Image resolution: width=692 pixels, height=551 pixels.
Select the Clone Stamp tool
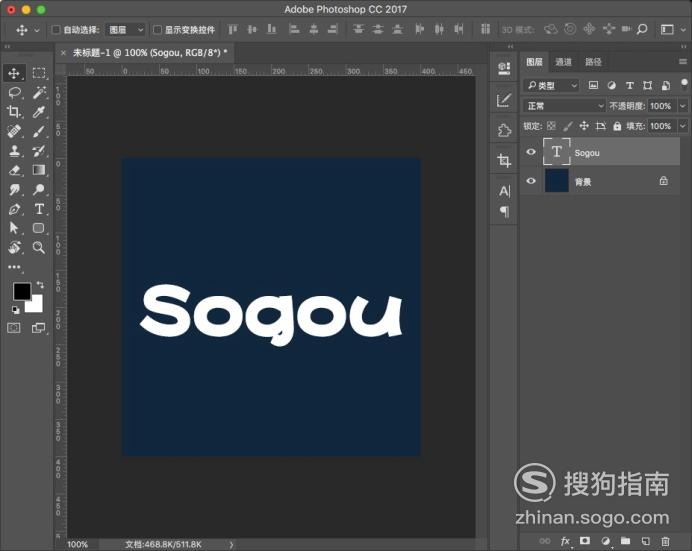click(x=14, y=151)
